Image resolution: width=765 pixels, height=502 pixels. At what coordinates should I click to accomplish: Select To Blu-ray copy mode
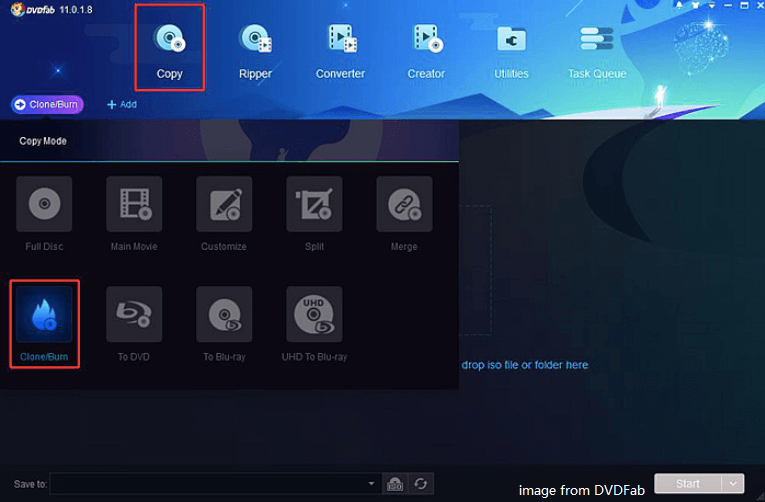224,324
